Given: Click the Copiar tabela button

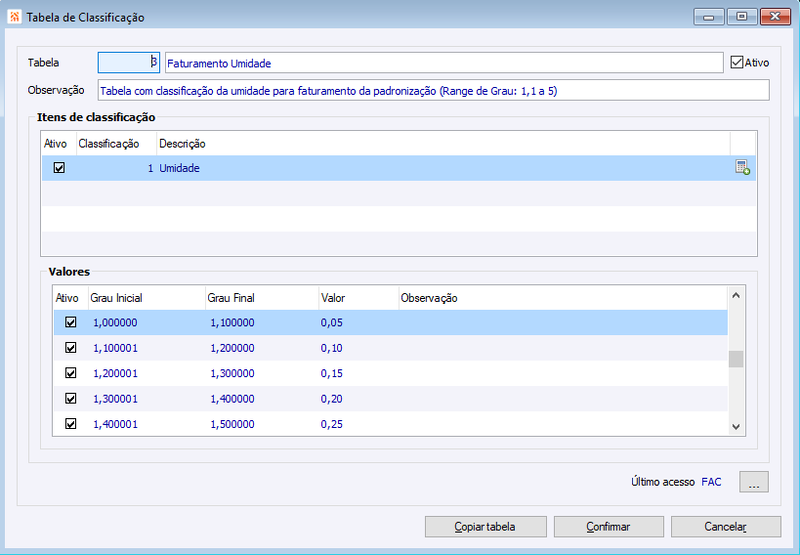Looking at the screenshot, I should point(485,526).
